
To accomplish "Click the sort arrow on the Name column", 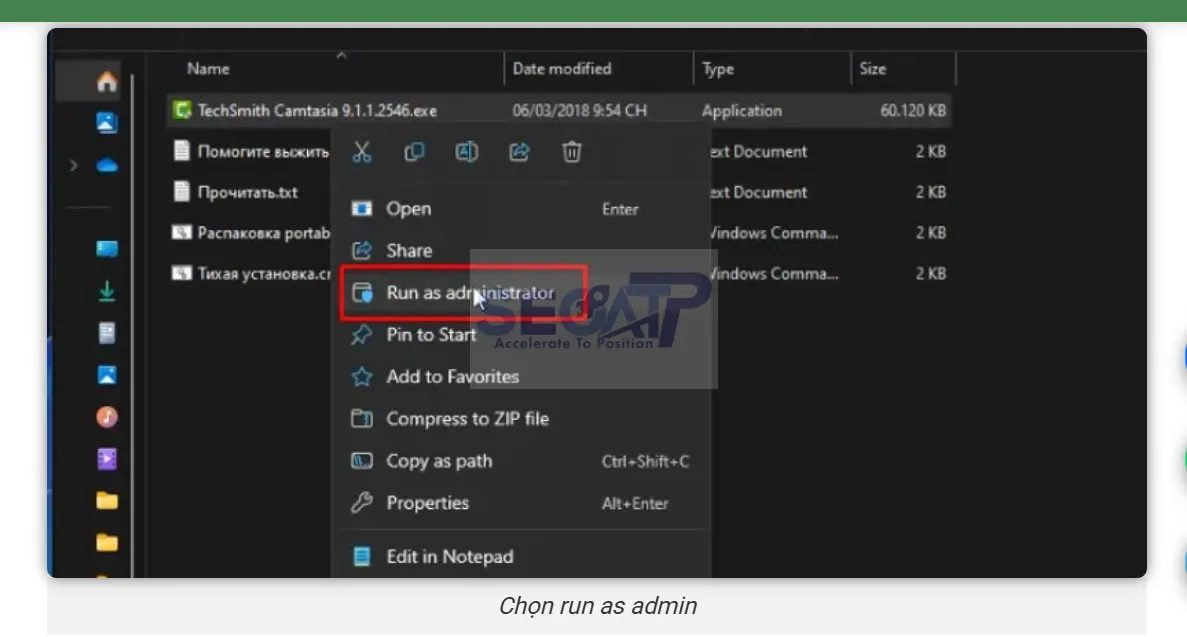I will pos(341,55).
